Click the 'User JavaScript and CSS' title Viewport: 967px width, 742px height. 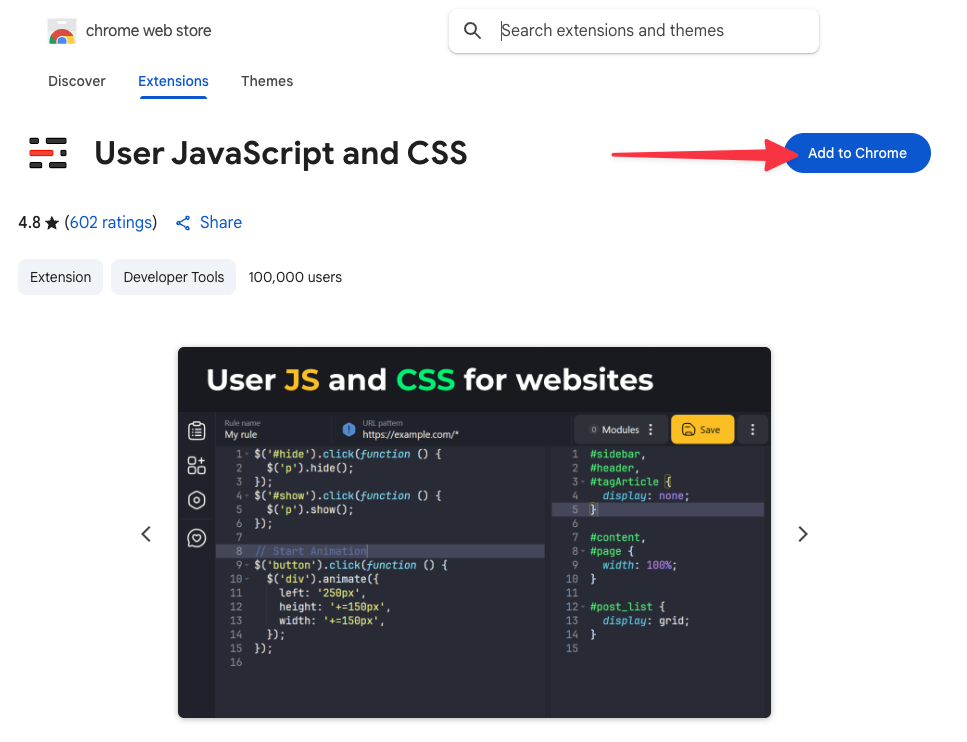click(x=281, y=153)
